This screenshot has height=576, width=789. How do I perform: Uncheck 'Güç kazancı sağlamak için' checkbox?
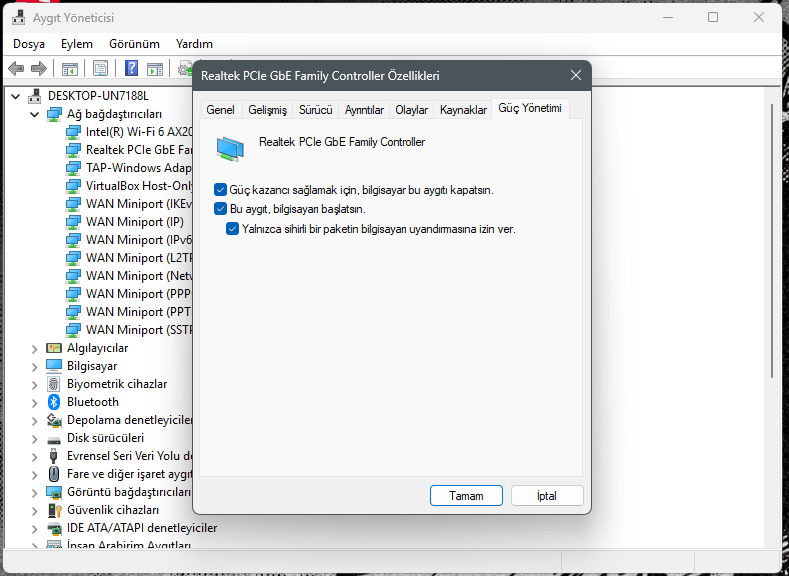tap(220, 190)
